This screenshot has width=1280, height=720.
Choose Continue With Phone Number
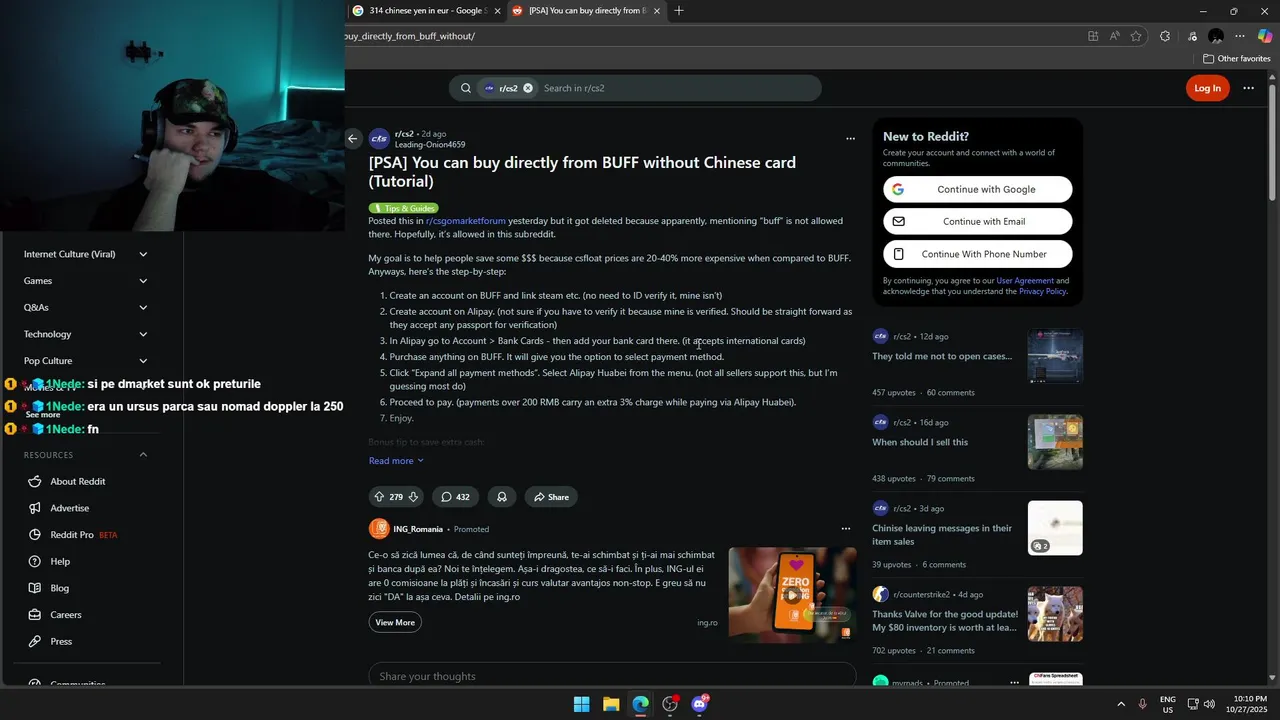point(978,254)
